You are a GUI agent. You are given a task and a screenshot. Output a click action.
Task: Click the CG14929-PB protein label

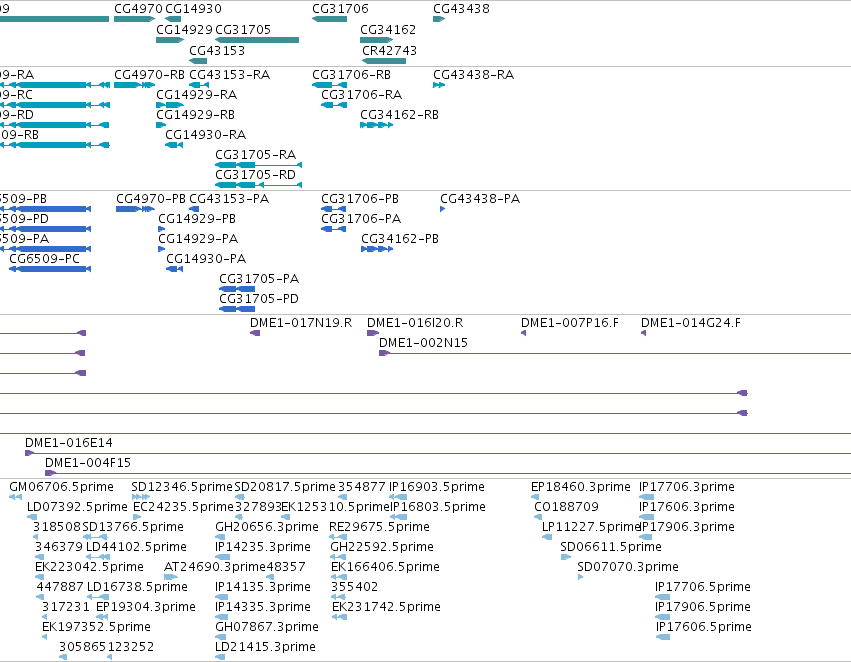click(x=197, y=219)
